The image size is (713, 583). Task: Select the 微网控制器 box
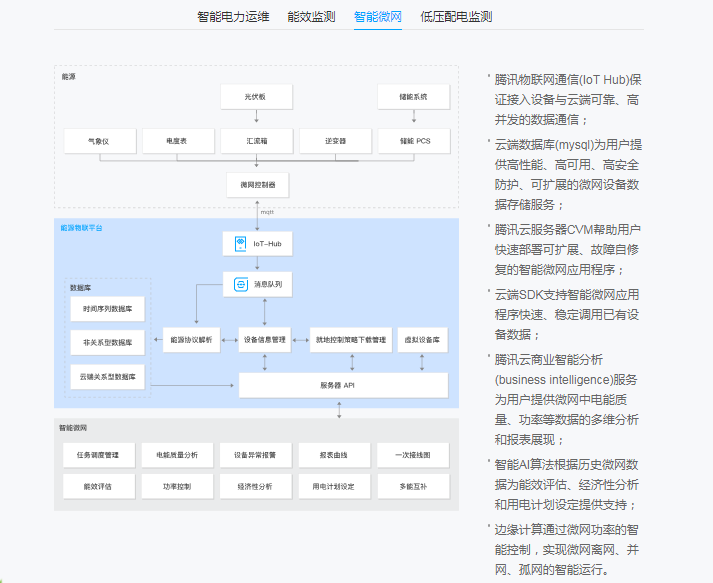[258, 185]
